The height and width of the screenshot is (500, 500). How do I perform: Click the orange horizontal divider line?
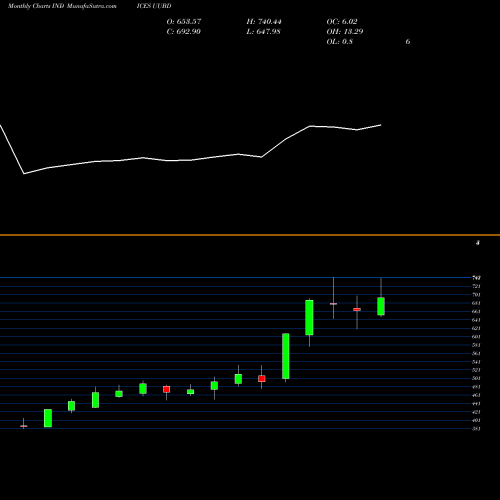point(250,235)
